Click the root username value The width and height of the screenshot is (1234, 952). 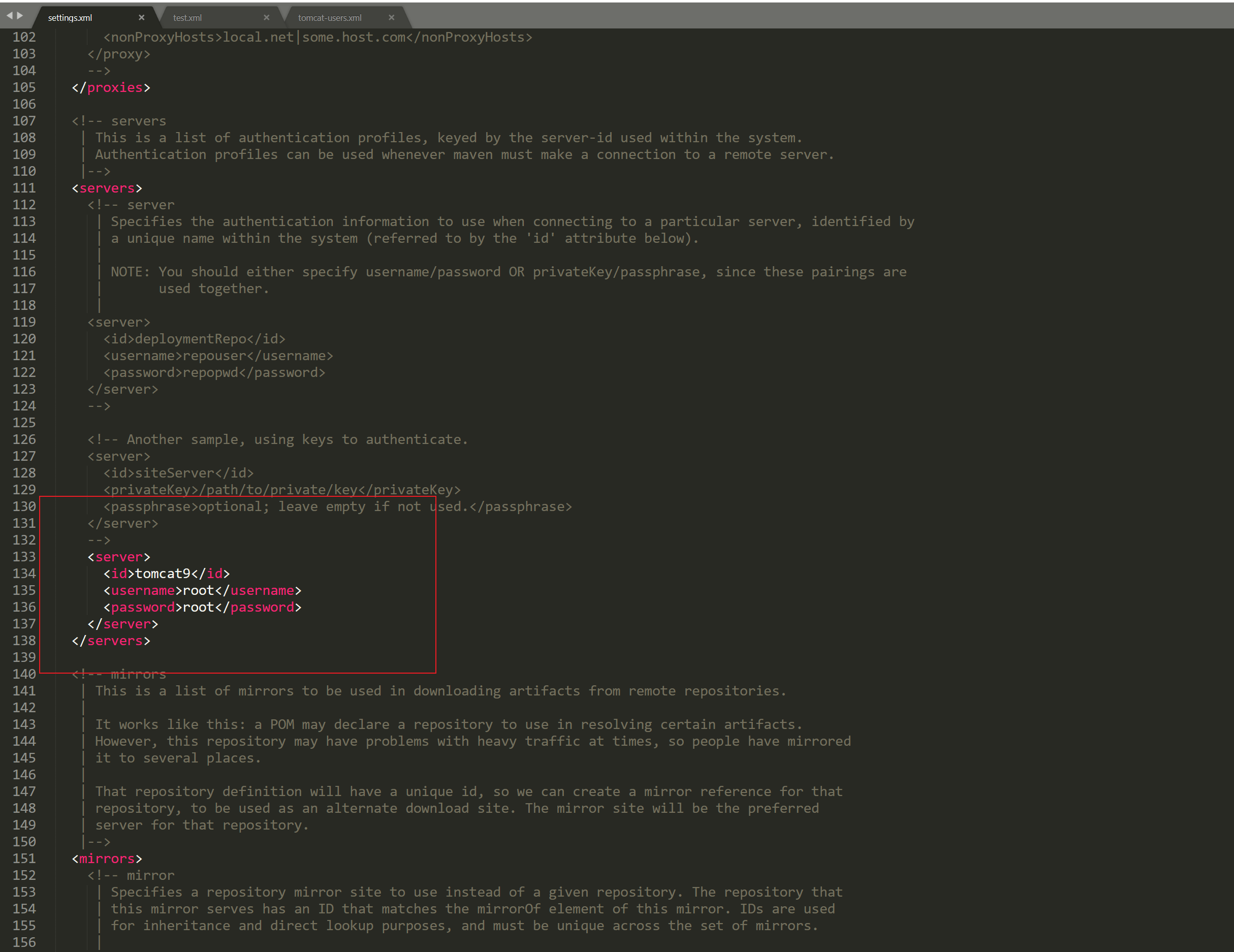[198, 590]
